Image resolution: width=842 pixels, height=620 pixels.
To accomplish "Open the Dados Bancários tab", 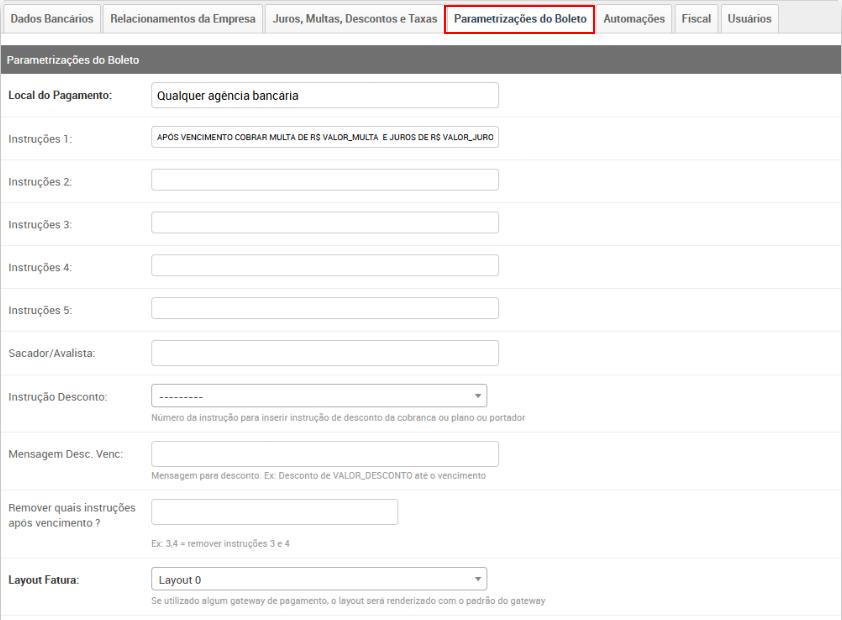I will pyautogui.click(x=52, y=19).
